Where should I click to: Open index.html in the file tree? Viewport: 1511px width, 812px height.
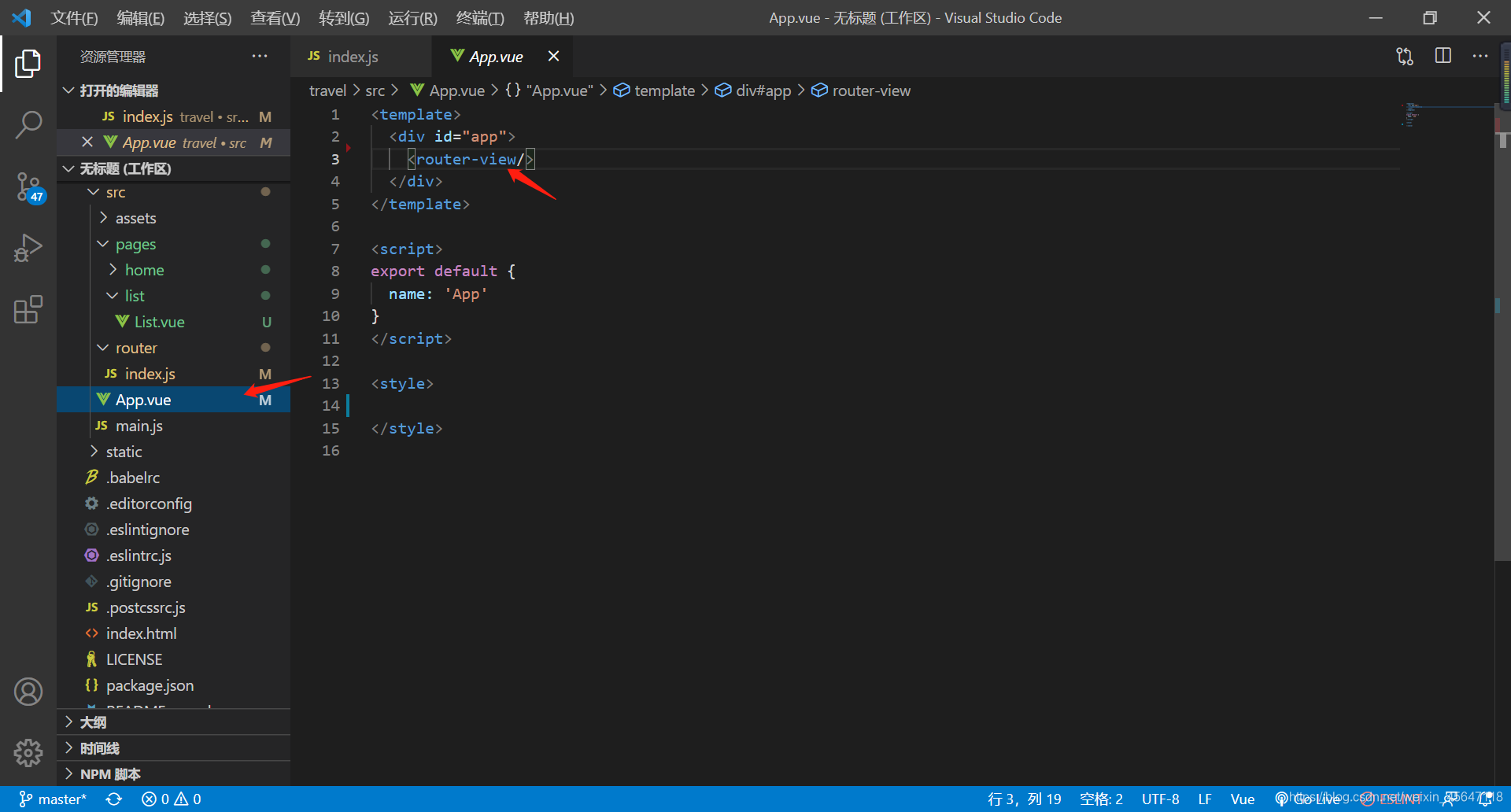[173, 633]
